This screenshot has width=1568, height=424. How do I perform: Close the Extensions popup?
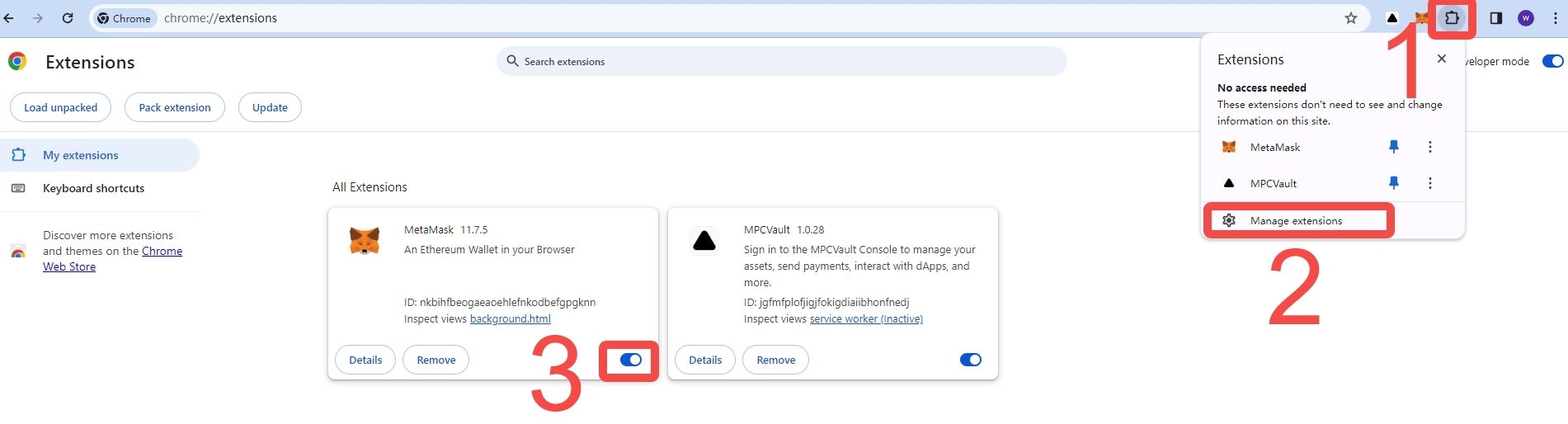click(1442, 59)
